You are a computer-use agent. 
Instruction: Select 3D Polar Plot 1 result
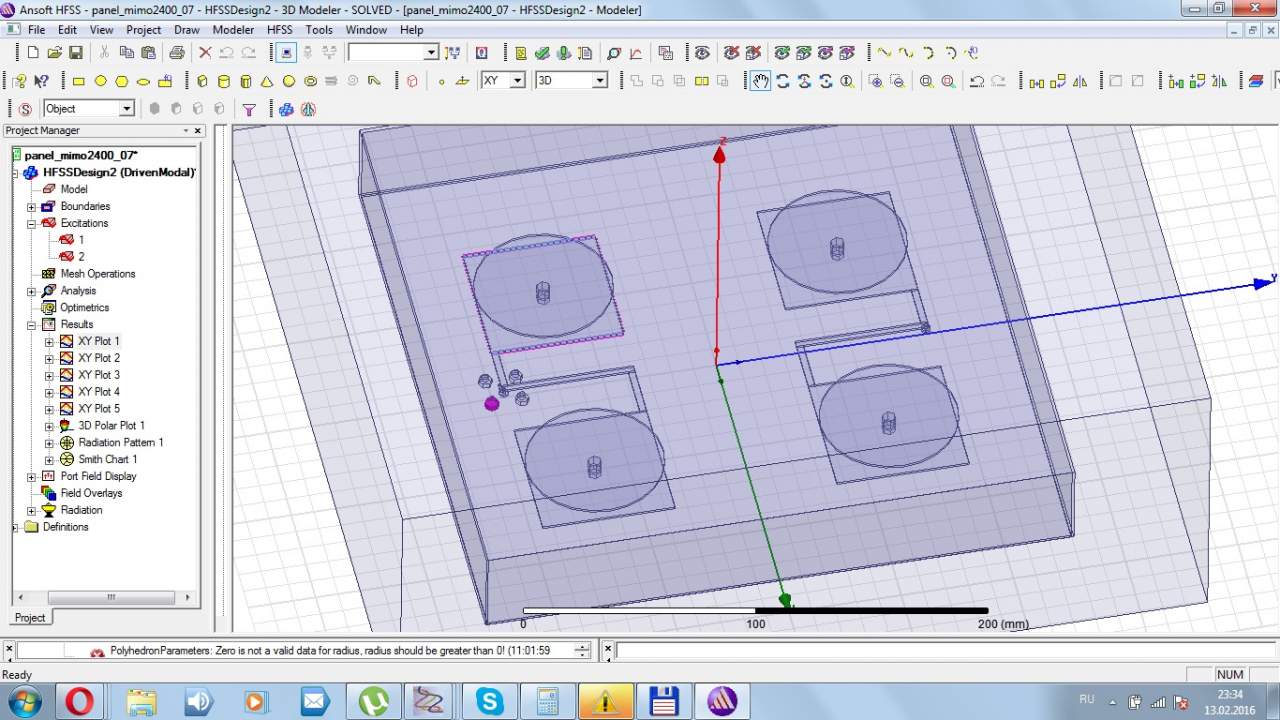click(111, 426)
